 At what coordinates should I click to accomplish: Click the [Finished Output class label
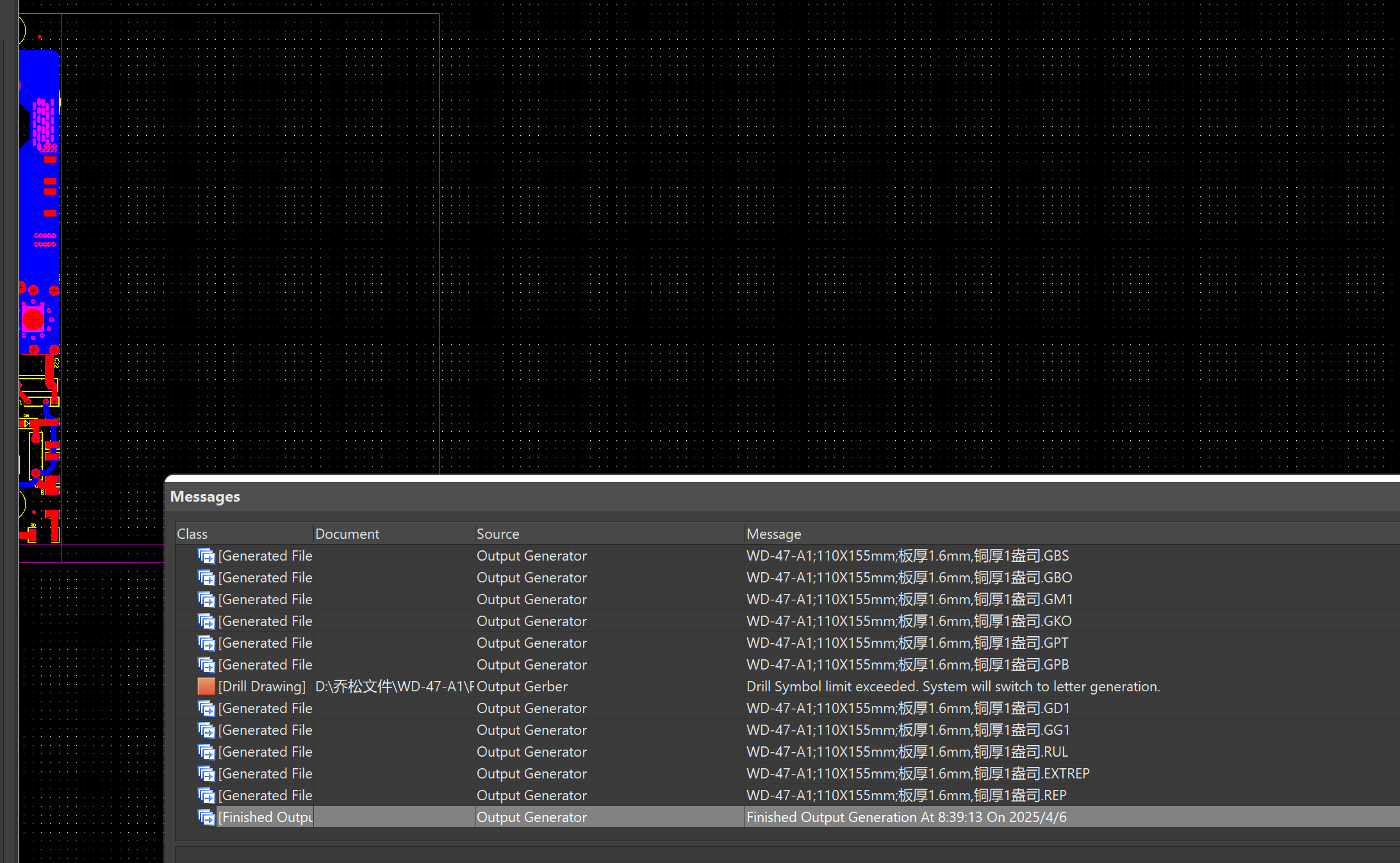pyautogui.click(x=265, y=818)
